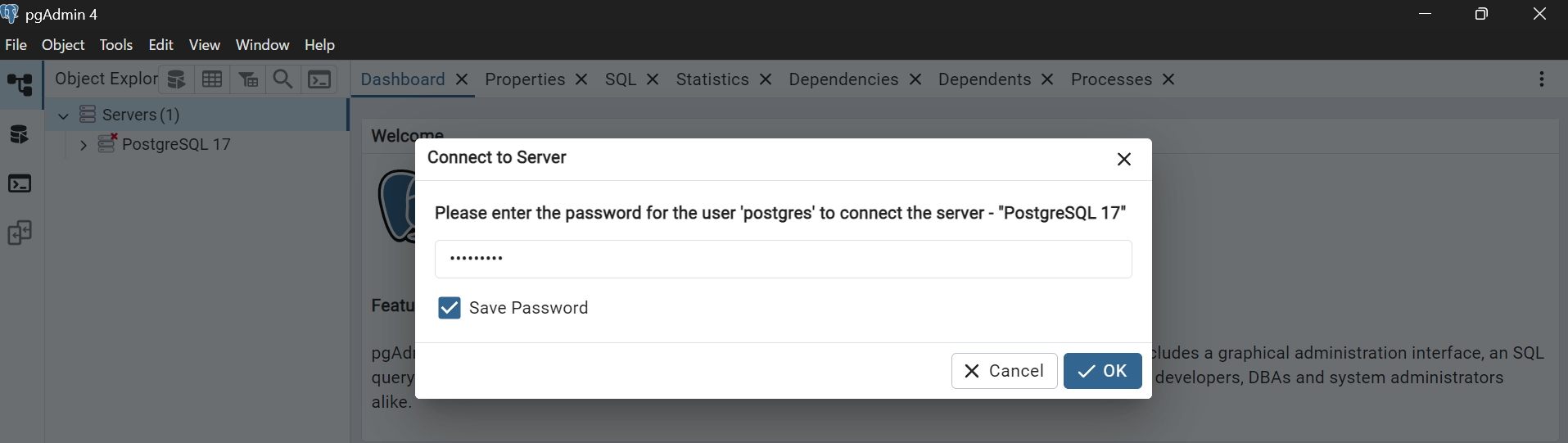Click the View Data table icon
This screenshot has height=443, width=1568.
pos(212,79)
